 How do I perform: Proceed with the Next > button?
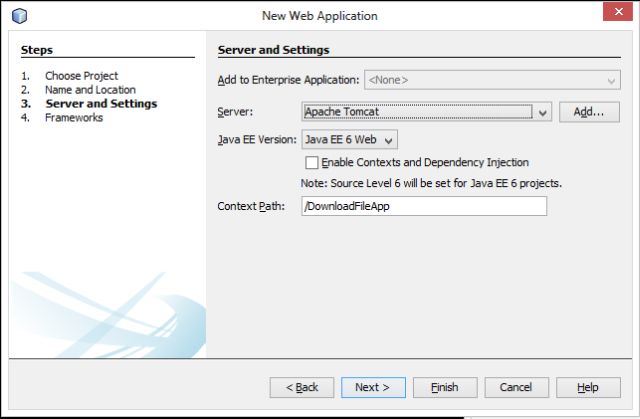[373, 387]
